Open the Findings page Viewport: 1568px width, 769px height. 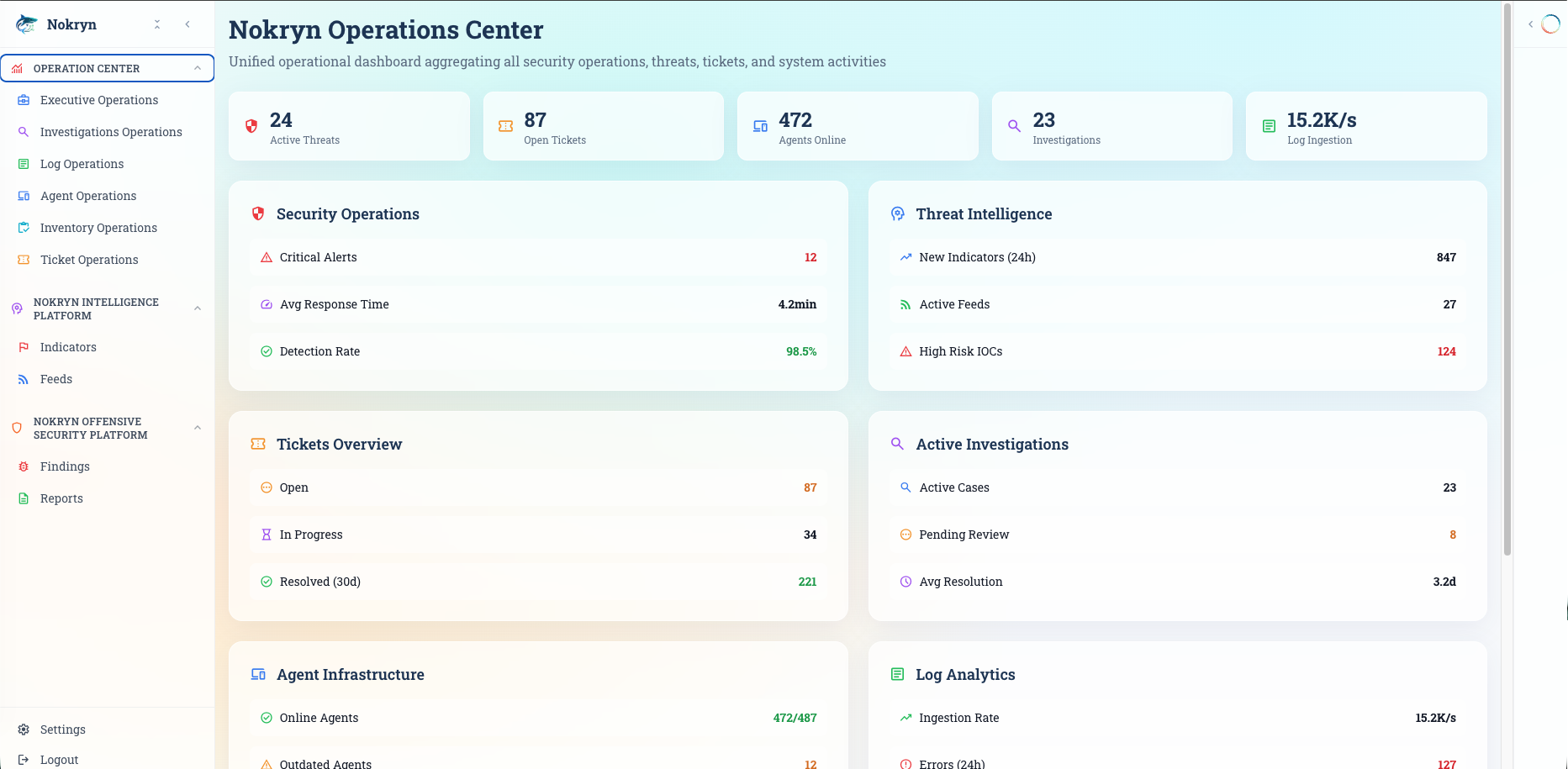click(65, 466)
